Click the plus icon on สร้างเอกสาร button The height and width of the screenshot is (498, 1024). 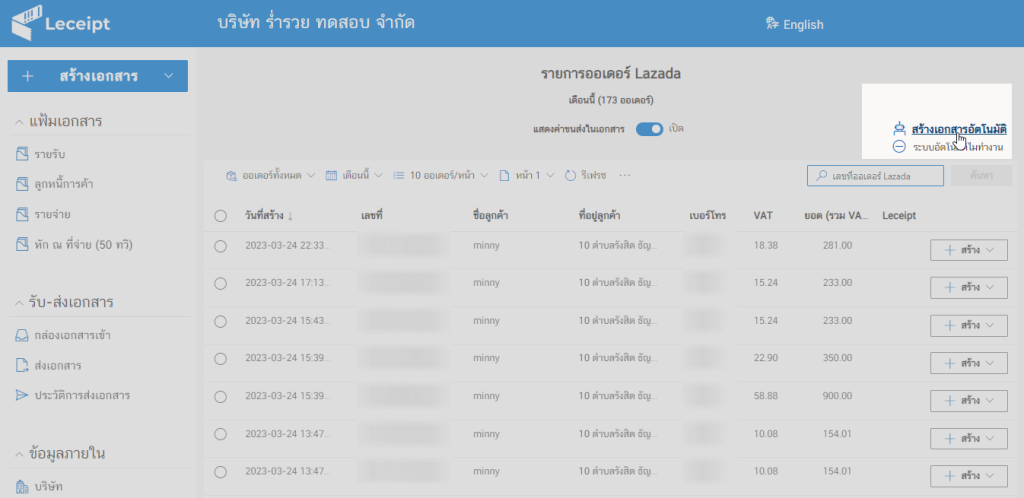point(27,76)
